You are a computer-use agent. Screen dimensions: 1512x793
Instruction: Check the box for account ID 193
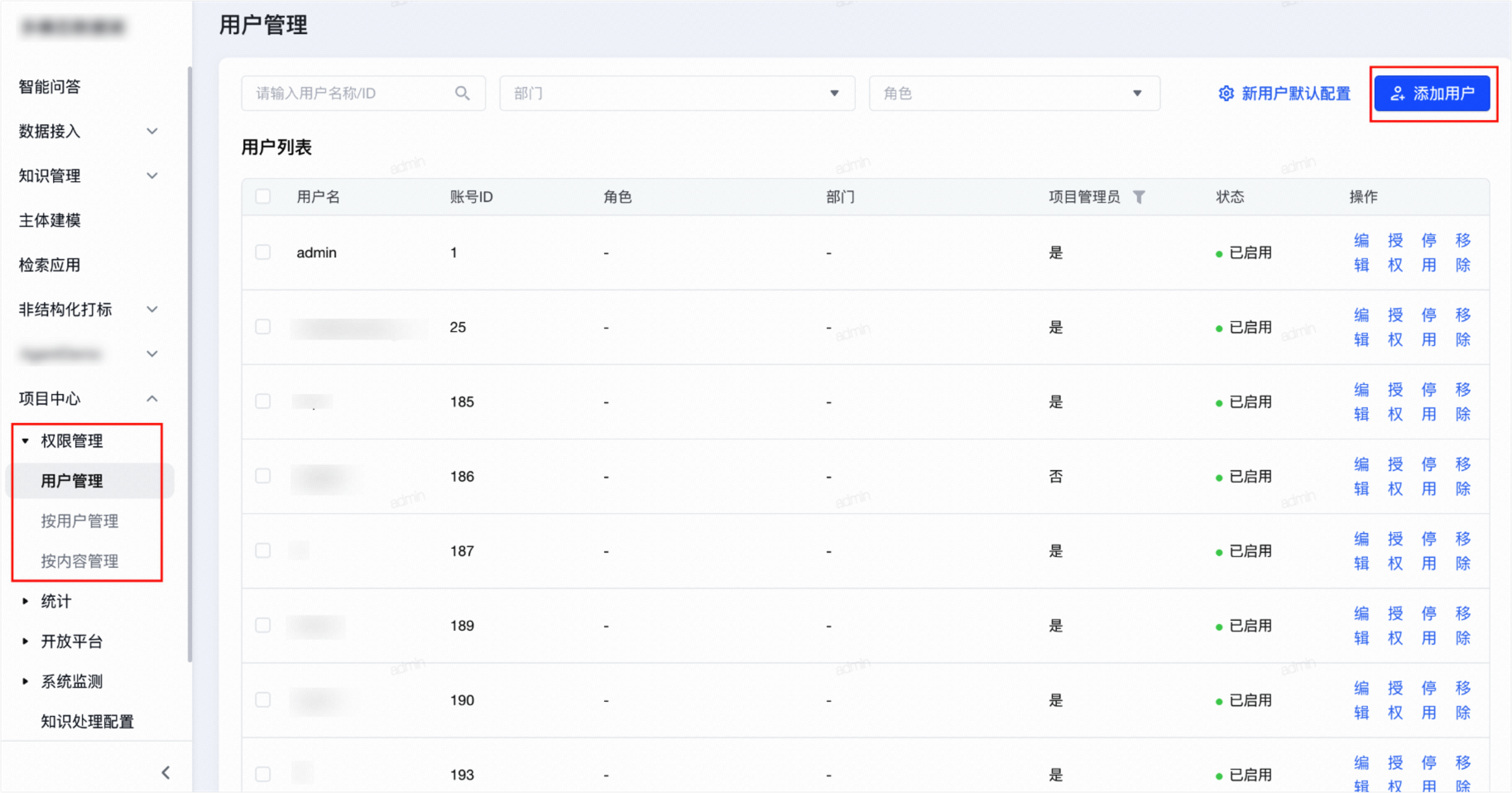pyautogui.click(x=263, y=774)
